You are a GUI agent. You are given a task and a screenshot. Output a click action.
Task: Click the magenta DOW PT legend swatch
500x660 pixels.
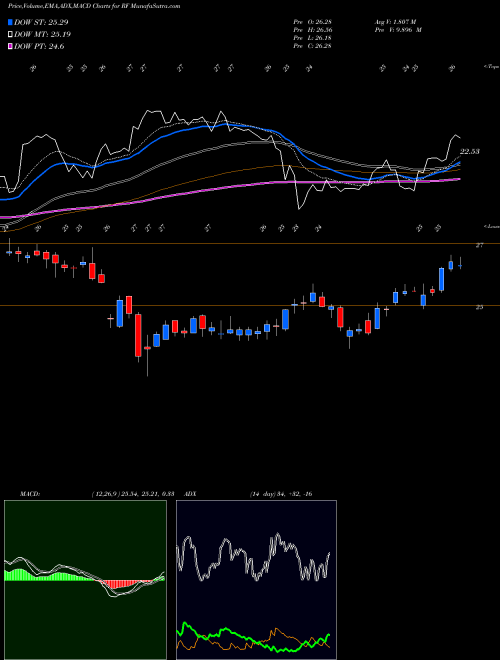pos(10,47)
